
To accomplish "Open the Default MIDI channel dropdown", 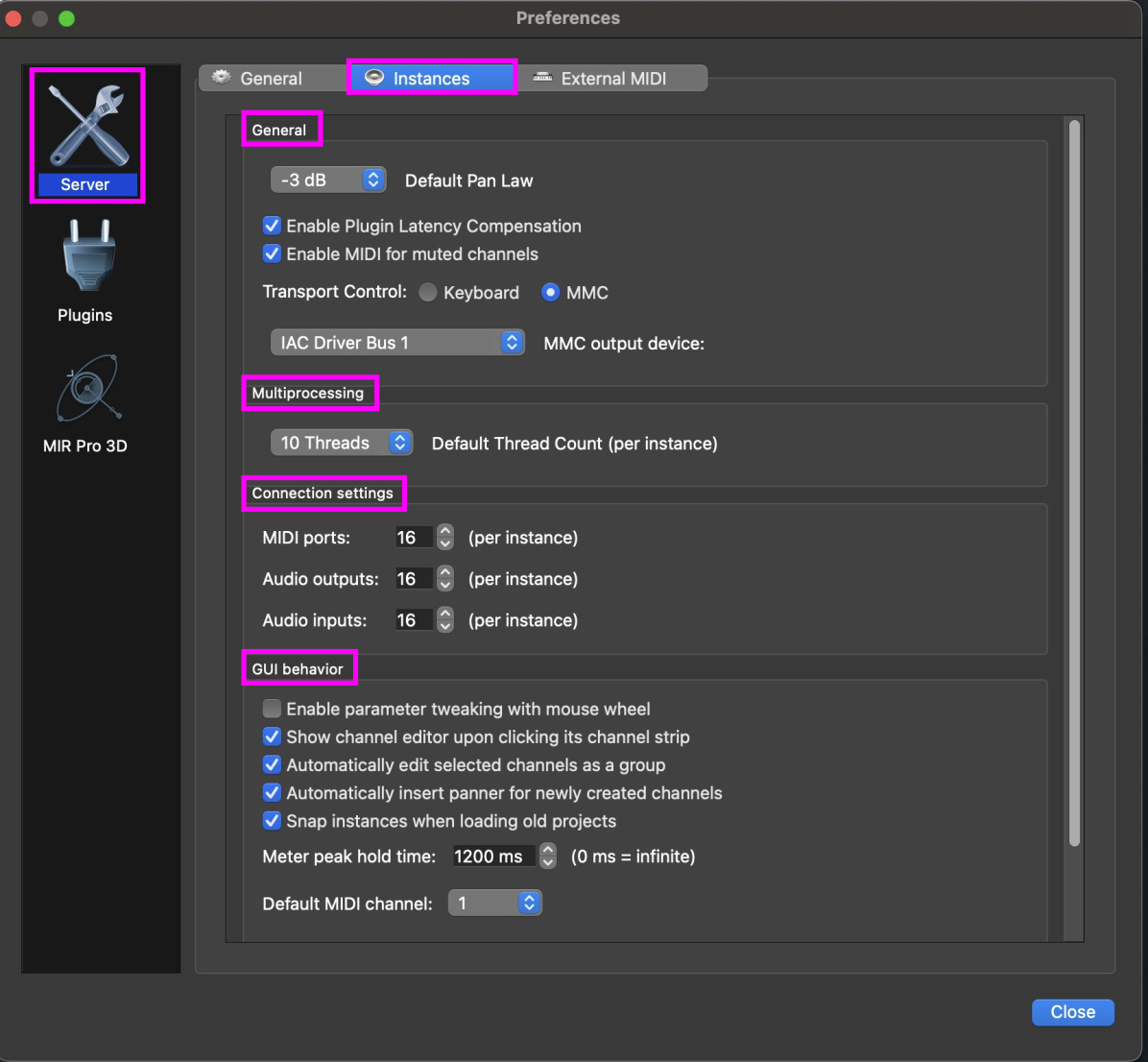I will tap(495, 904).
